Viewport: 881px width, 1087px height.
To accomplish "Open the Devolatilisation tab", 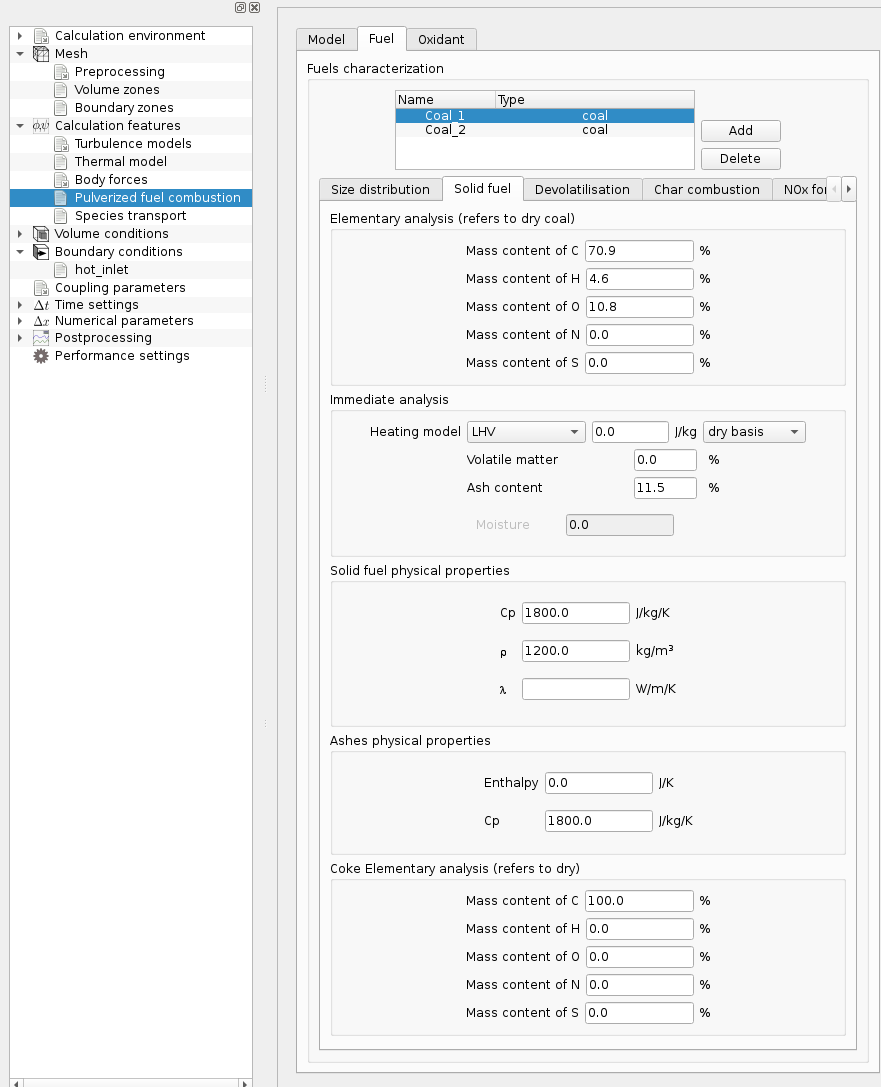I will point(582,189).
